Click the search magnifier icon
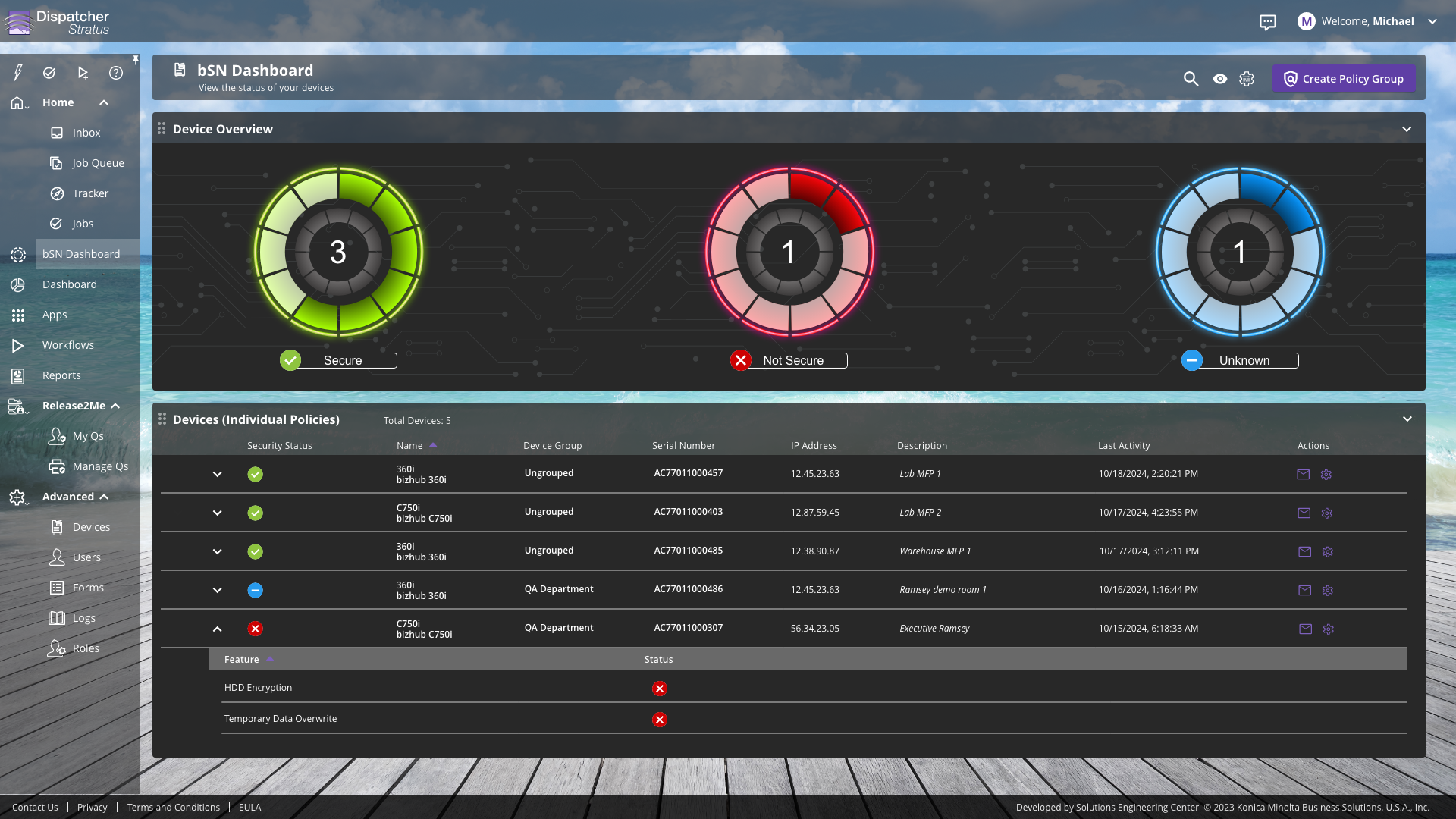The width and height of the screenshot is (1456, 819). pyautogui.click(x=1191, y=79)
